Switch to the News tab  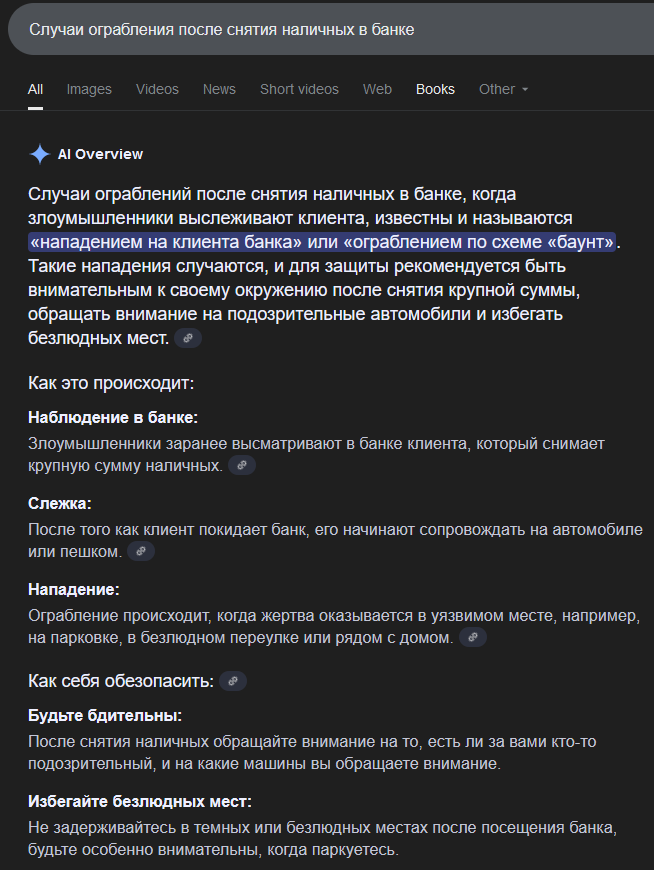(219, 89)
